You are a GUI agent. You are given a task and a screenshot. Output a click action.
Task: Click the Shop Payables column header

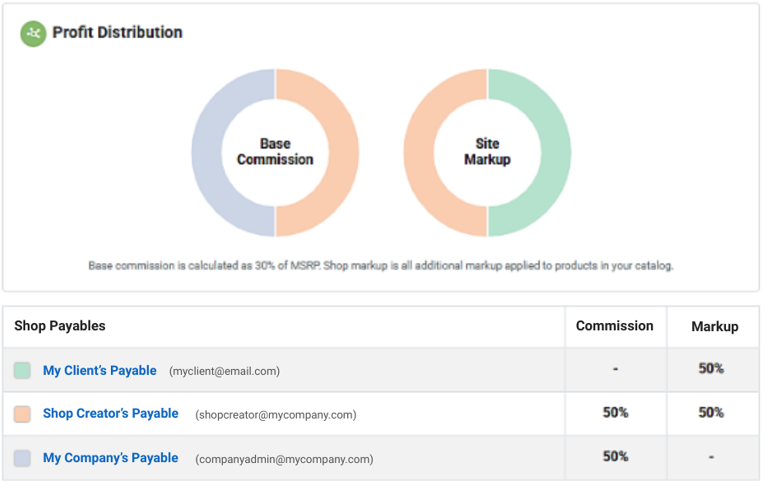tap(60, 326)
